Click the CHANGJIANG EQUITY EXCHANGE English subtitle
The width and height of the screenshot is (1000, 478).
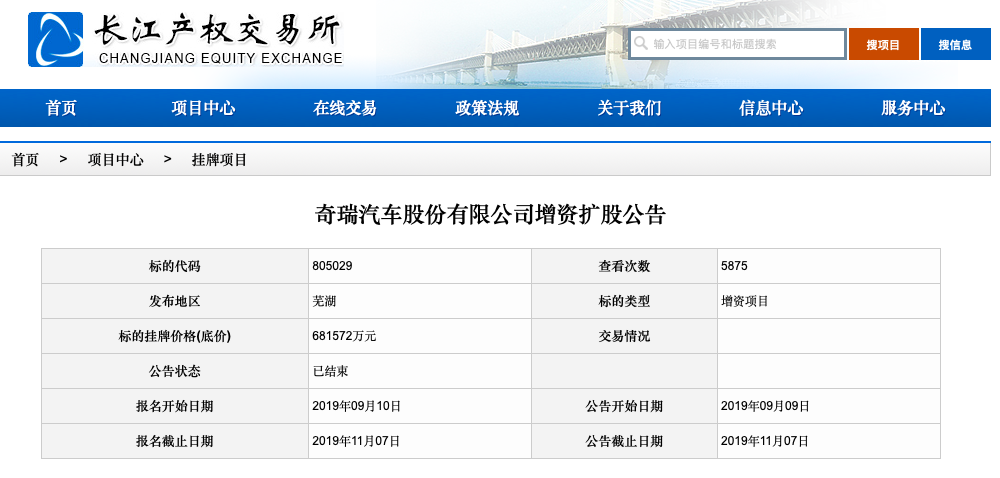[x=221, y=59]
